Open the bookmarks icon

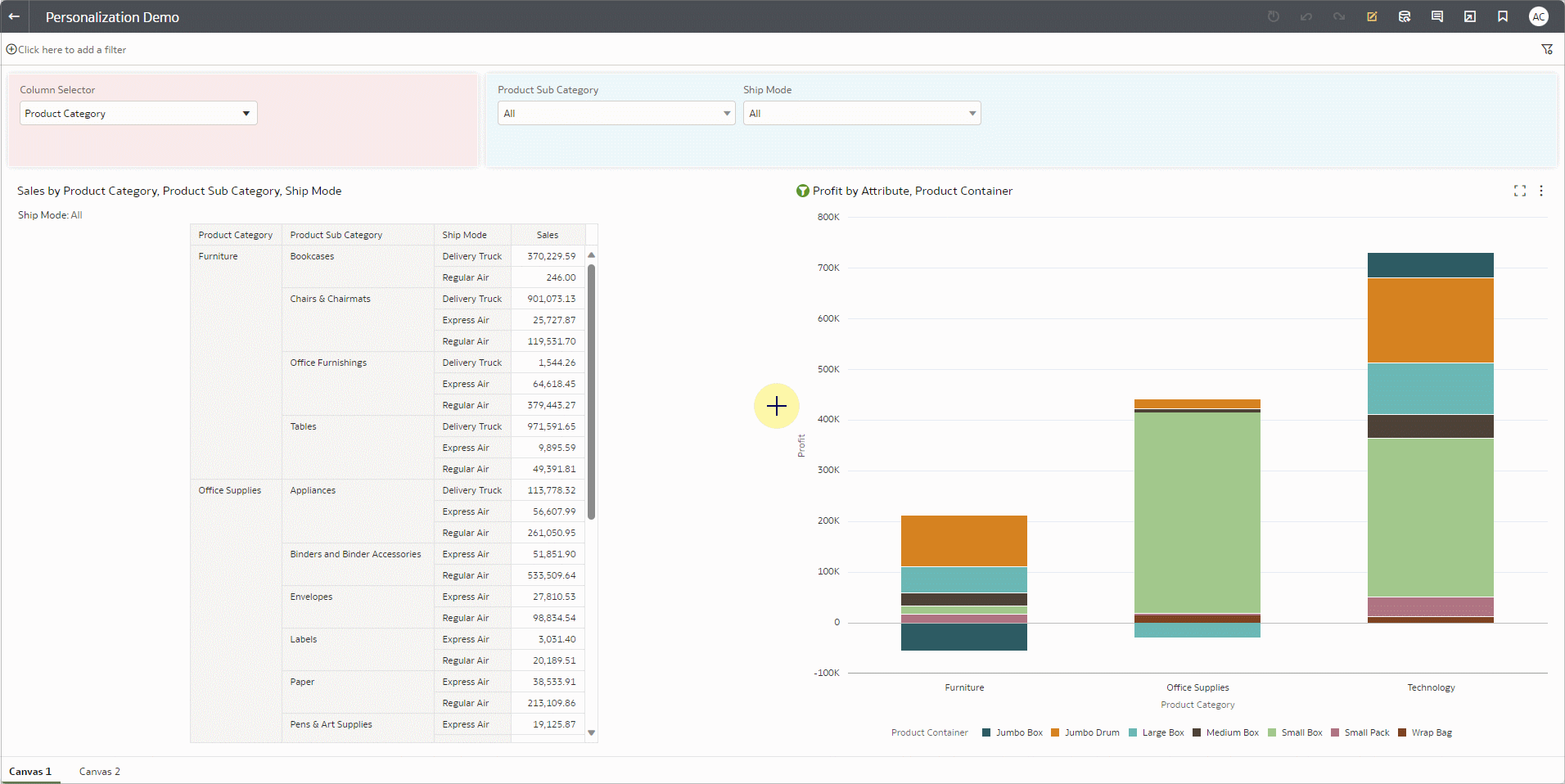click(x=1503, y=16)
